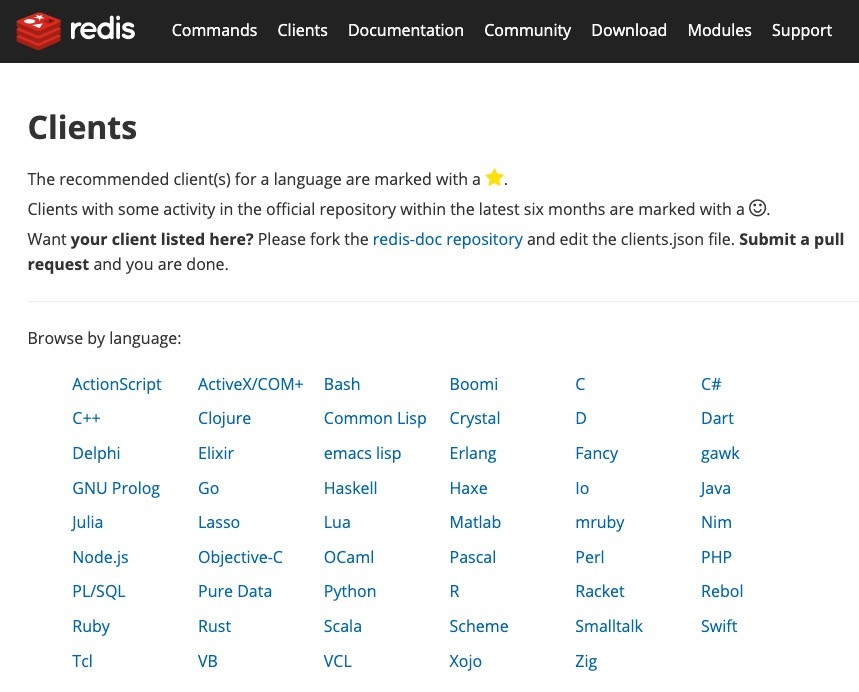Open Modules in the navigation bar
This screenshot has width=859, height=692.
coord(719,30)
